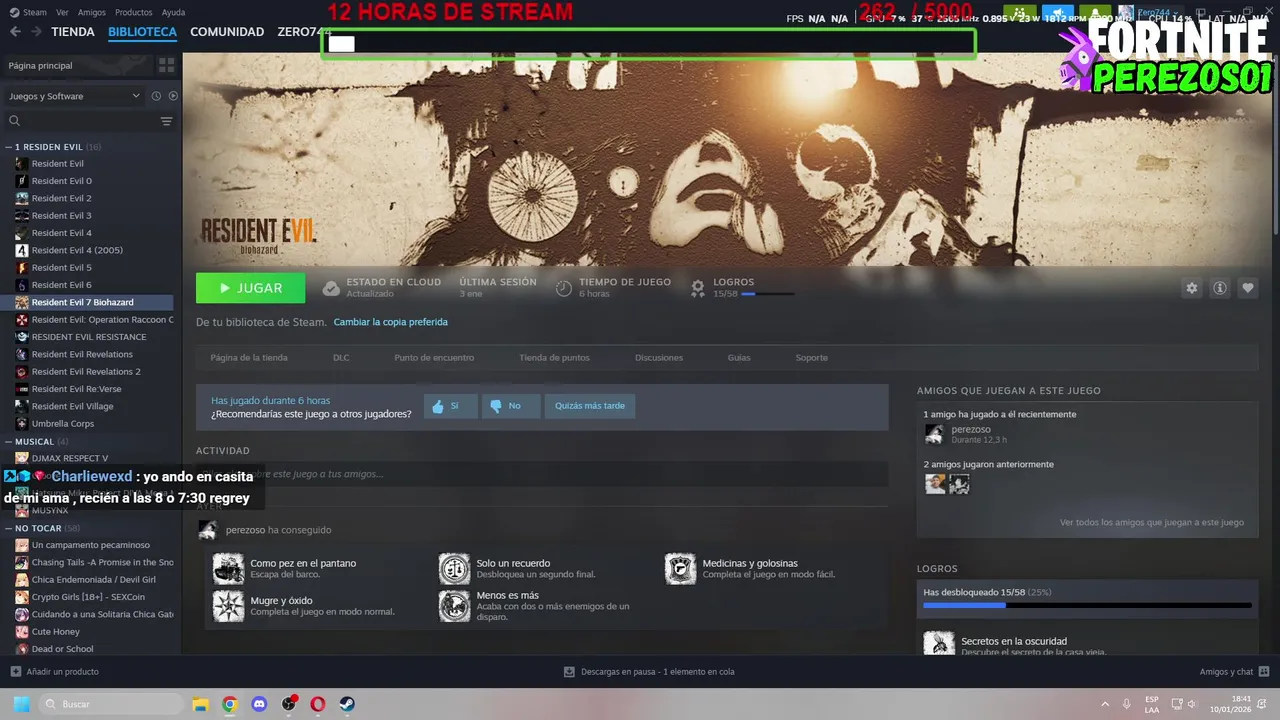Open File Explorer from taskbar

pos(200,704)
